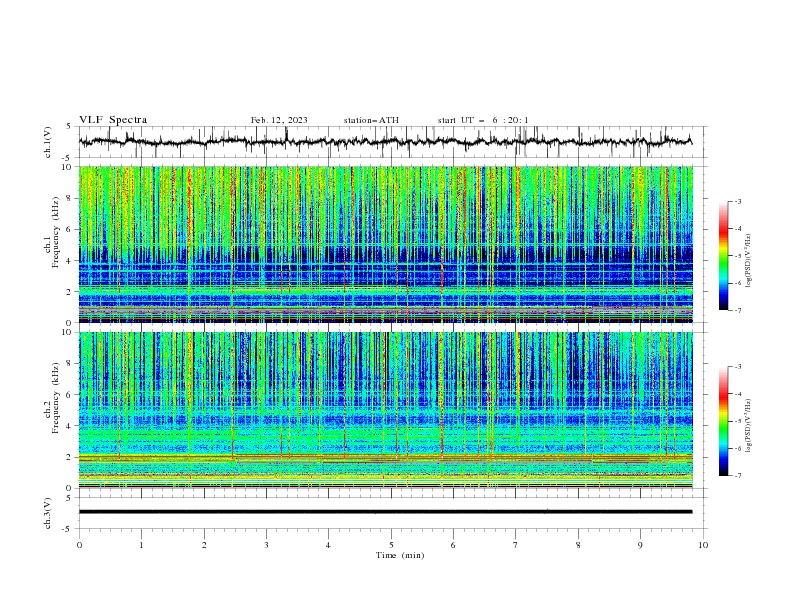Click the '-7' tick on ch.1 colorbar
Image resolution: width=792 pixels, height=612 pixels.
[x=738, y=310]
